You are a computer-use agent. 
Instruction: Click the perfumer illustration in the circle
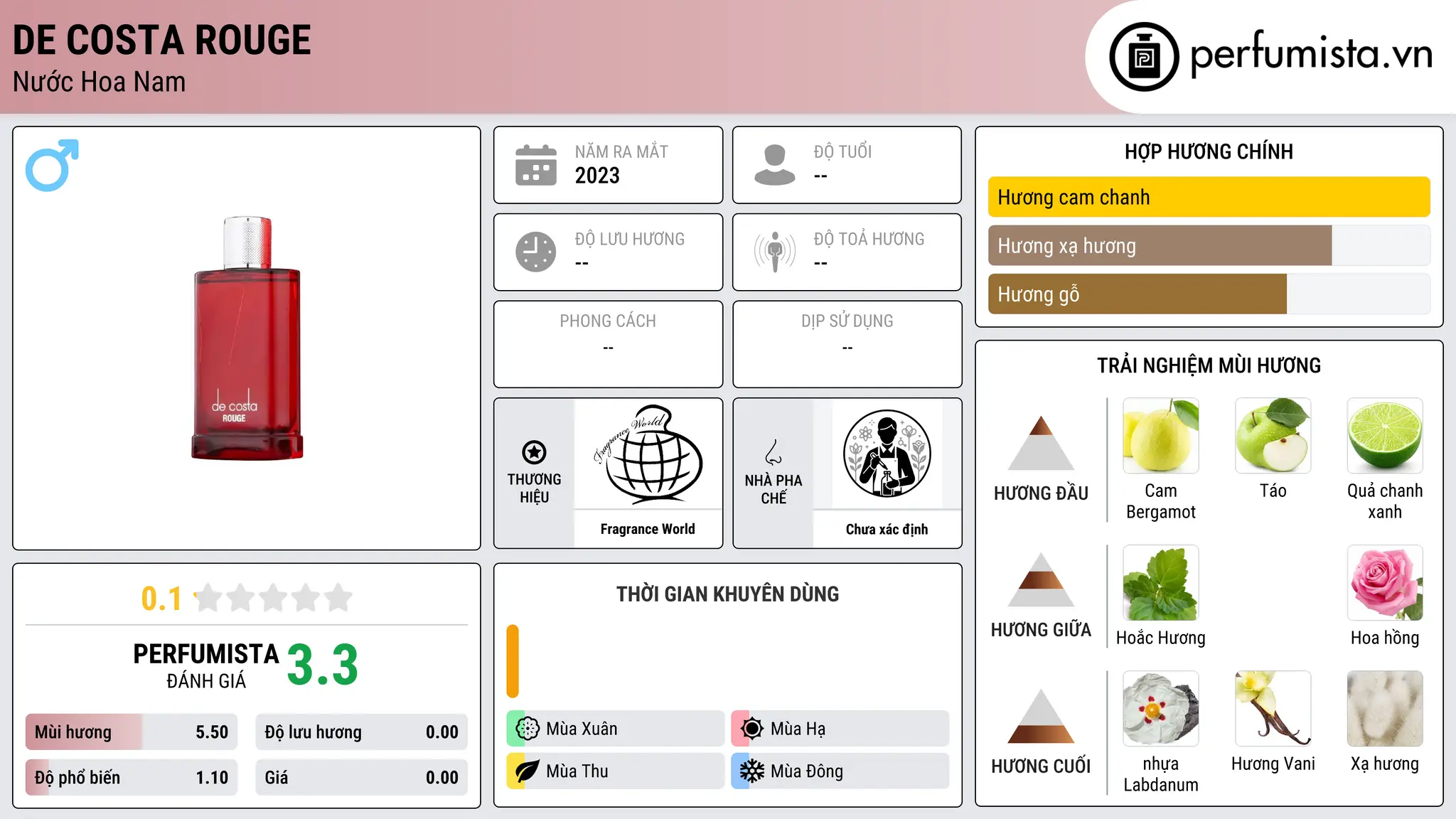(x=887, y=454)
